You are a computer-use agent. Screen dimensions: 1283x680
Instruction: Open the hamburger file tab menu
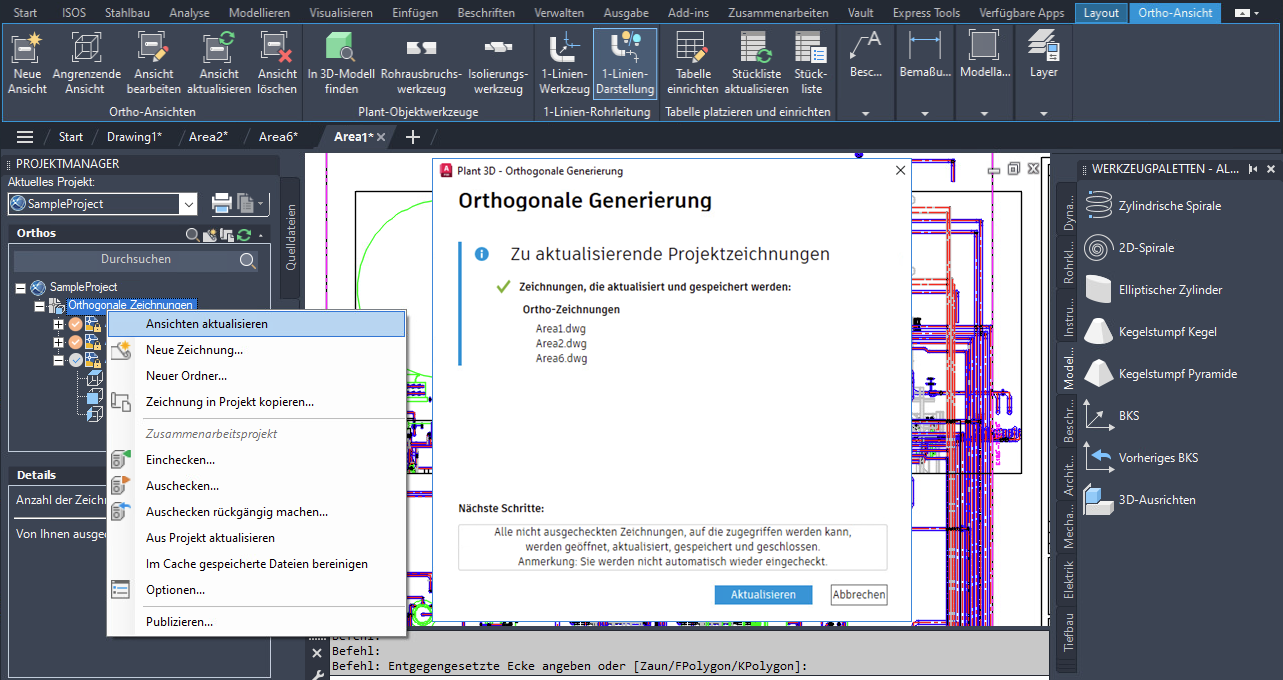(25, 137)
